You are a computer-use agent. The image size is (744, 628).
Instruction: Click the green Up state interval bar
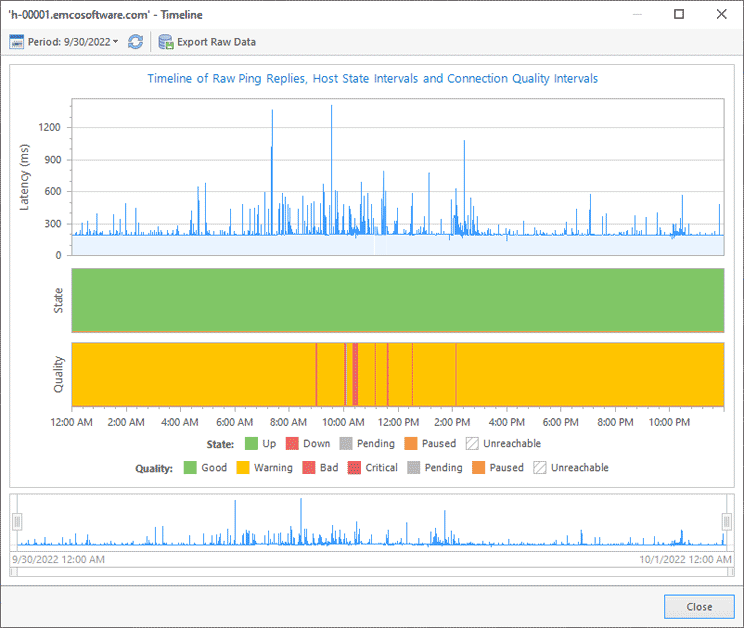click(x=398, y=300)
